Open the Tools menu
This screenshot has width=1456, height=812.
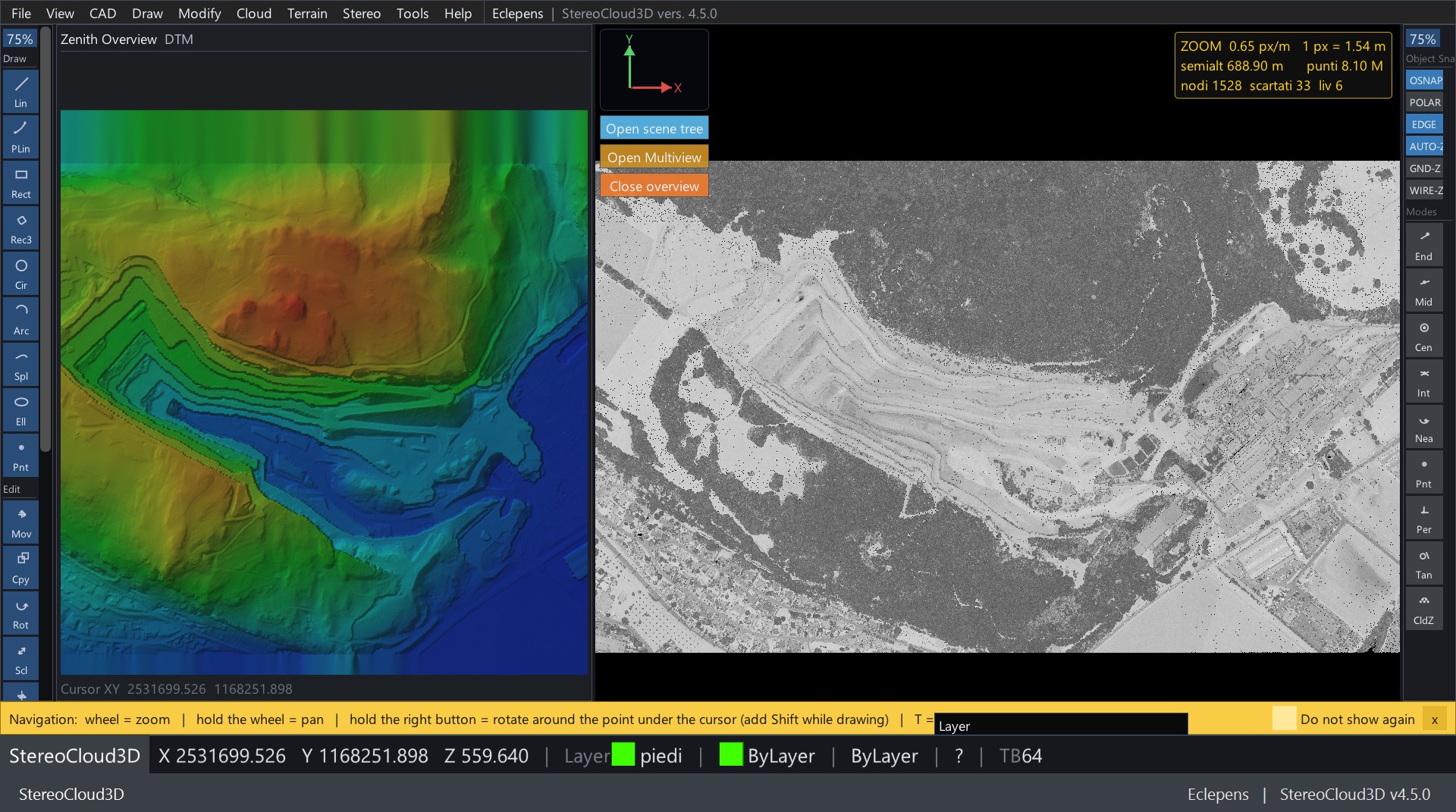pos(413,13)
